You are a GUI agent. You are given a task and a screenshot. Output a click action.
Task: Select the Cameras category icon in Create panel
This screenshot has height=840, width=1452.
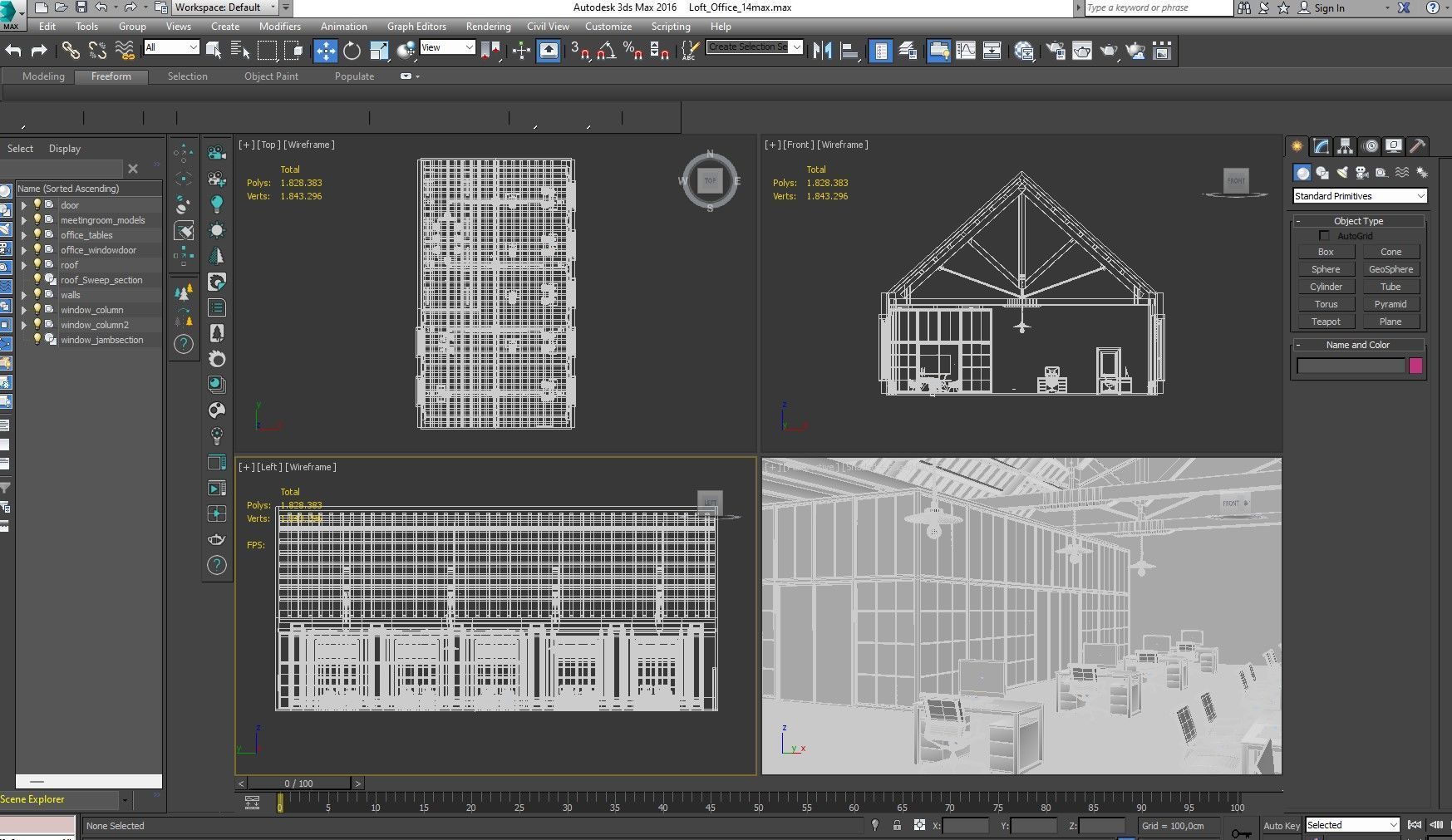pos(1361,173)
